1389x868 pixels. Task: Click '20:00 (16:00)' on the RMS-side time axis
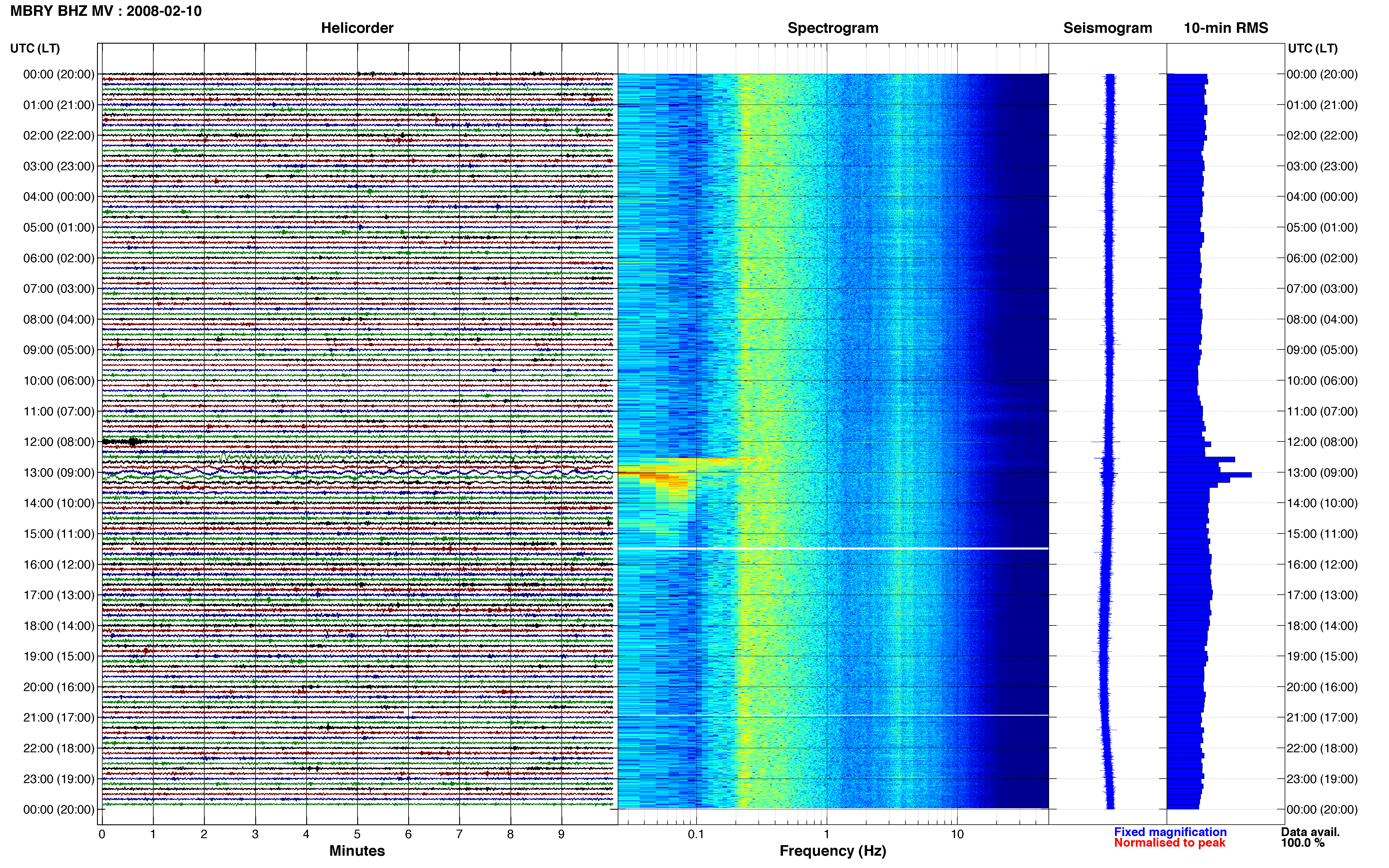click(x=1322, y=687)
